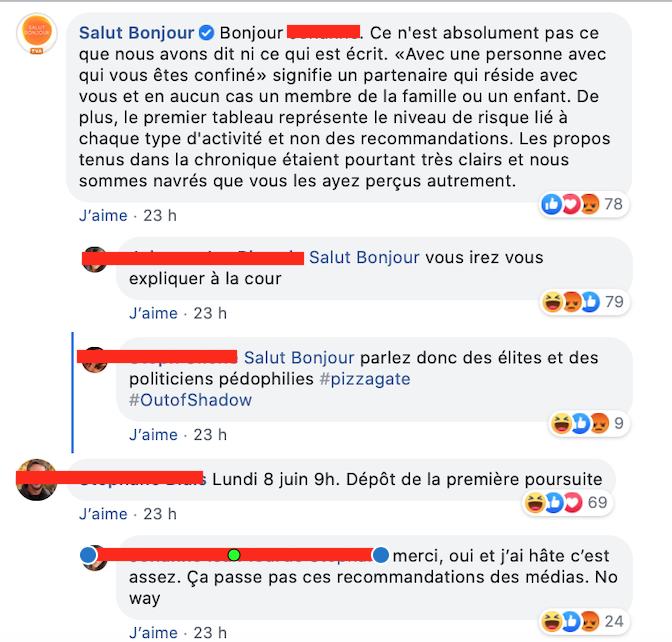This screenshot has width=672, height=642.
Task: Open the Salut Bonjour mention in the court reply
Action: click(364, 257)
